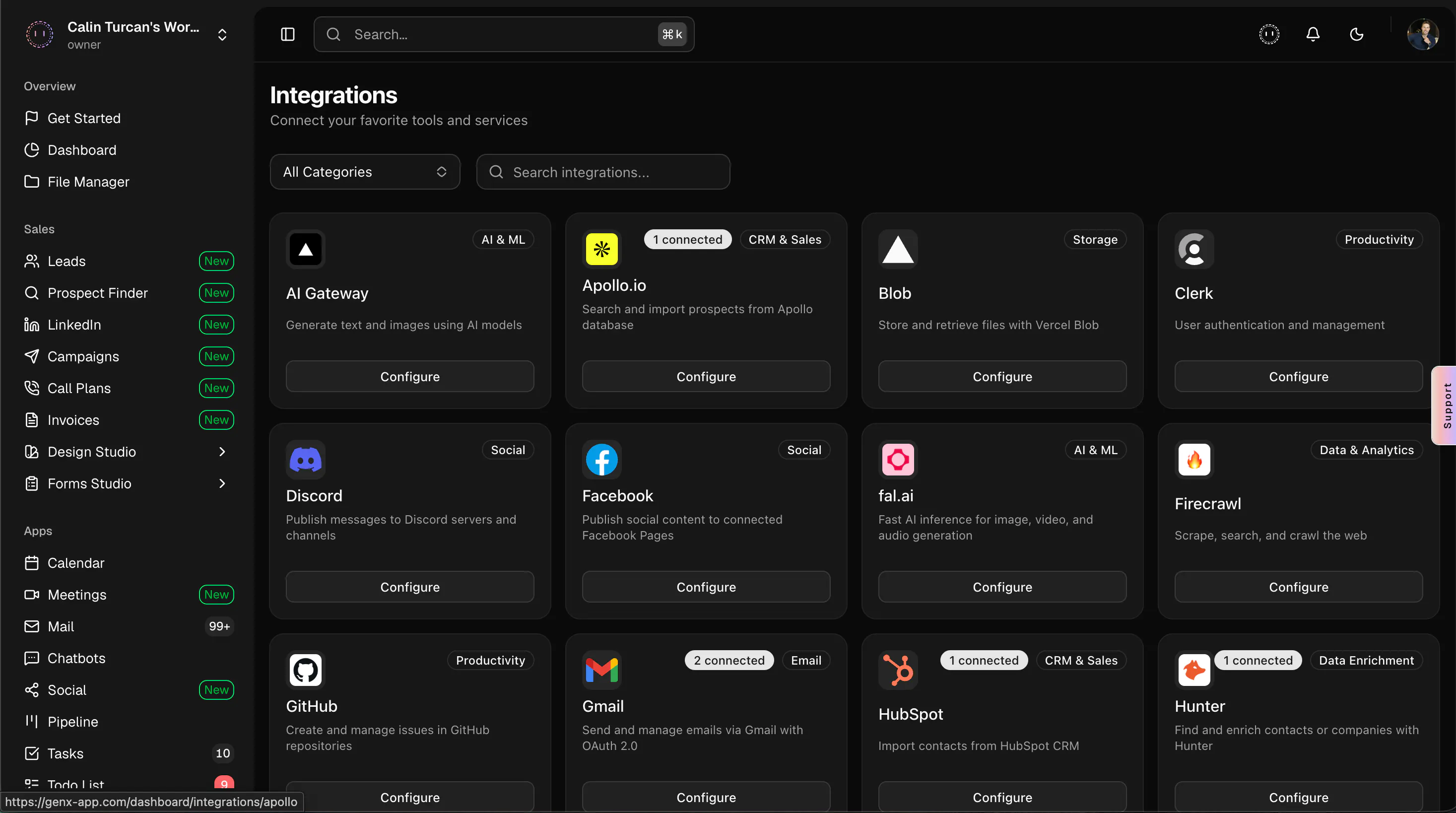Open Tasks

129,753
